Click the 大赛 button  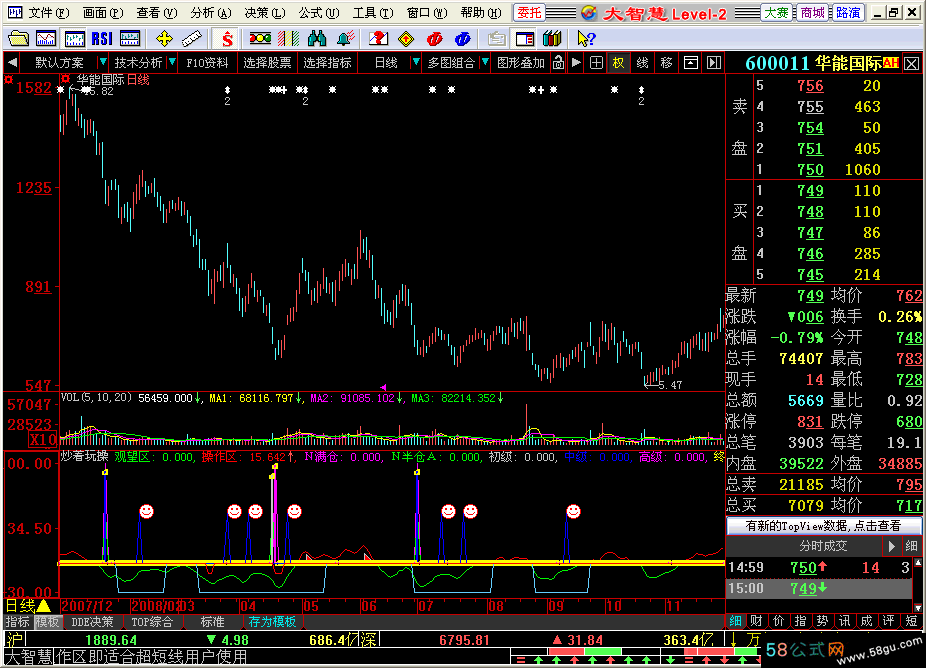pos(777,13)
